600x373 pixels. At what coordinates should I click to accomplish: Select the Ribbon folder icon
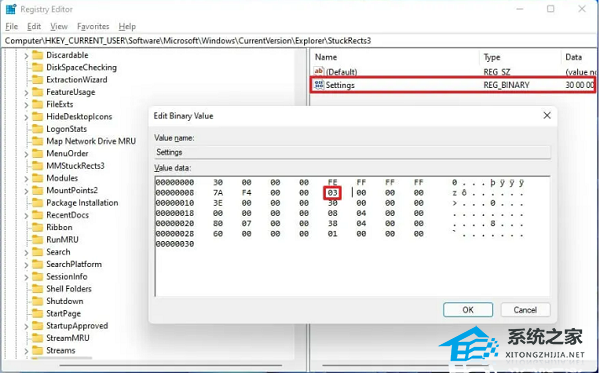pos(38,227)
